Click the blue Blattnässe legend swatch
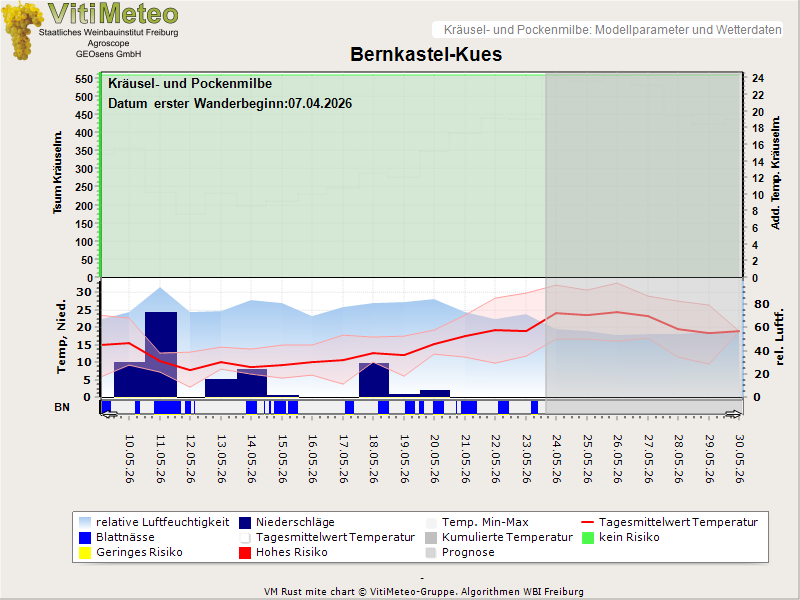Screen dimensions: 800x600 tap(85, 538)
